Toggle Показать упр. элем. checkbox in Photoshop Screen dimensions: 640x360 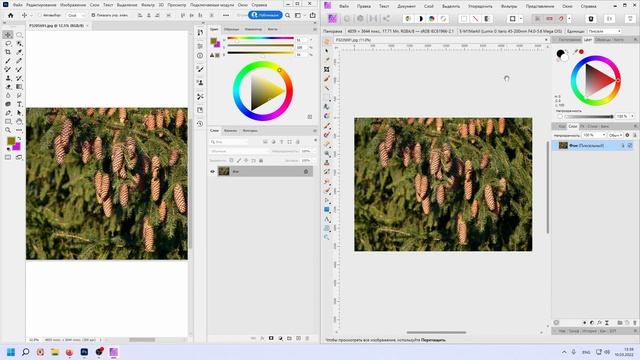click(x=93, y=15)
